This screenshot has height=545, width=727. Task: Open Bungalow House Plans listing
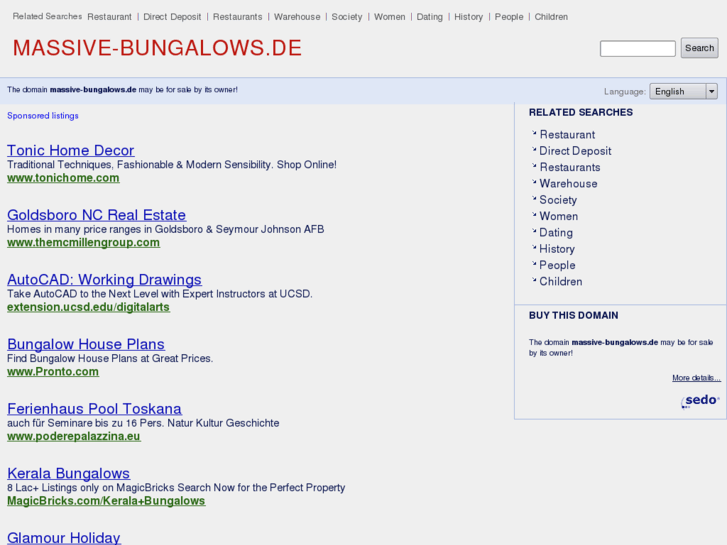point(86,344)
